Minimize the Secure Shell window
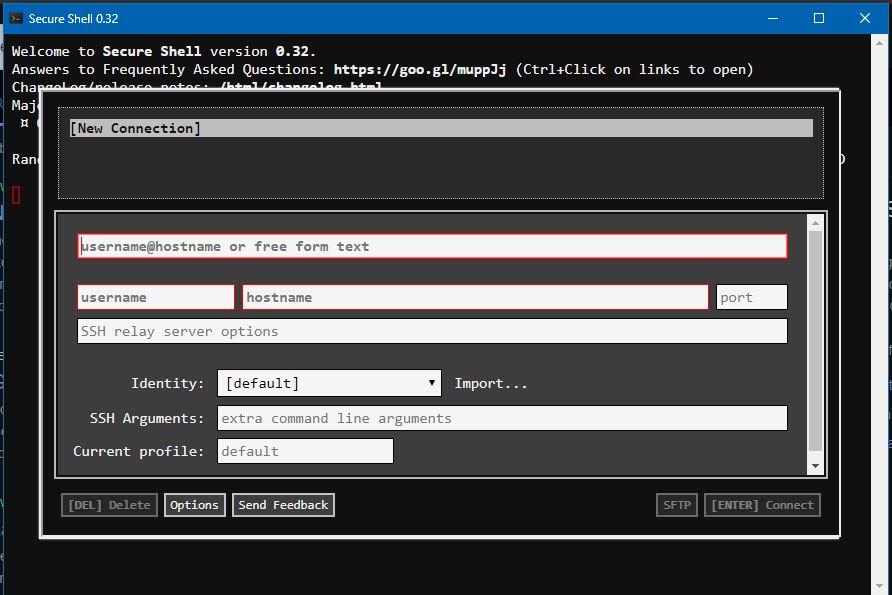892x595 pixels. pos(773,18)
